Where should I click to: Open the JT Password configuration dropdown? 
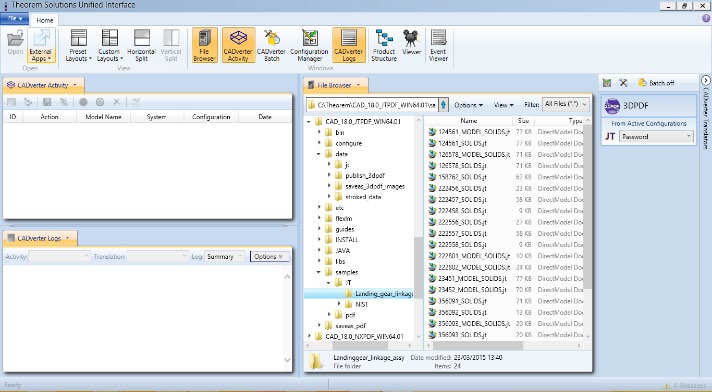point(656,136)
